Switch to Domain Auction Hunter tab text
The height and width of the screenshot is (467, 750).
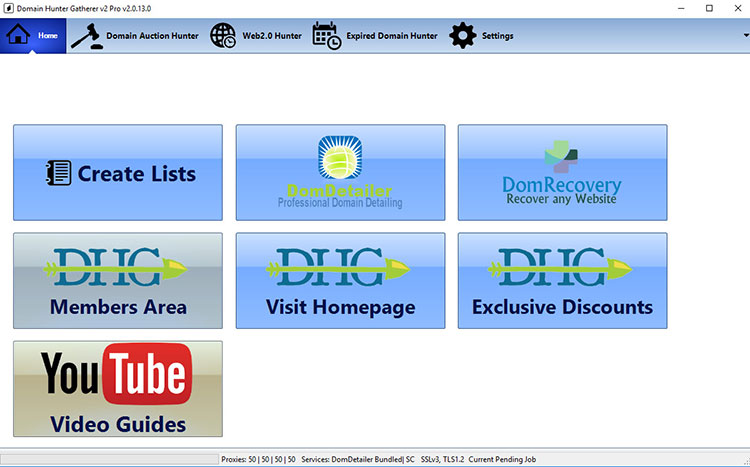[x=152, y=36]
